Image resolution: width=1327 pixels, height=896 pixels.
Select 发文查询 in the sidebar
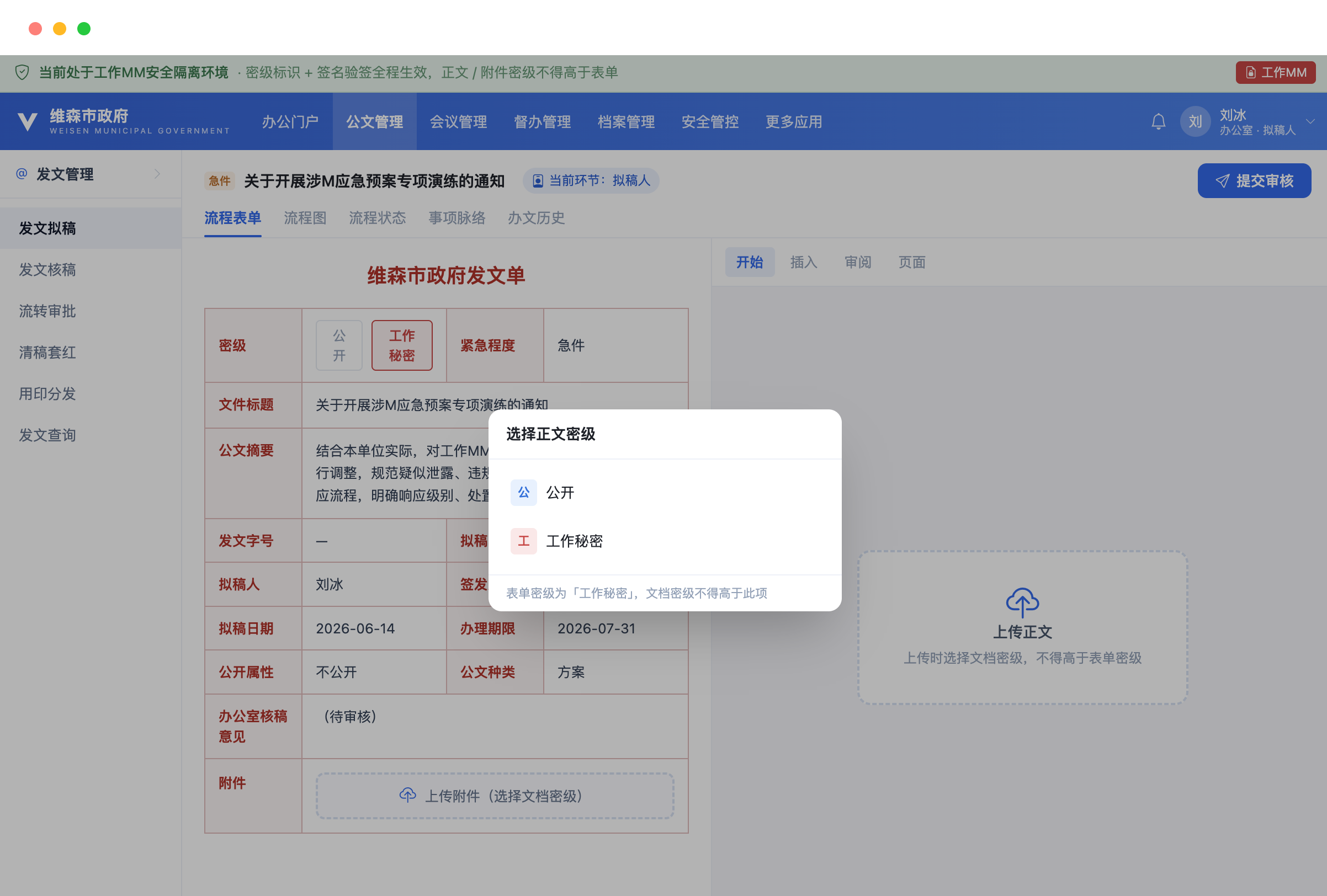pyautogui.click(x=91, y=435)
